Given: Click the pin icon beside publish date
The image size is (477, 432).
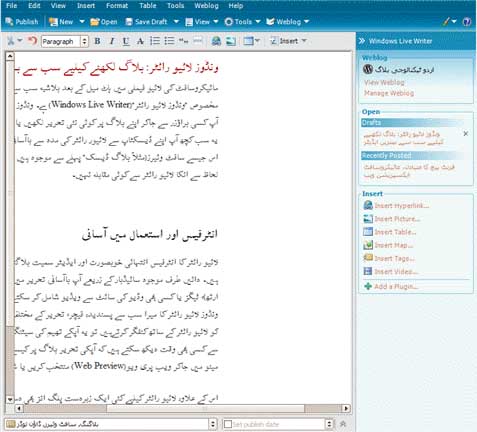Looking at the screenshot, I should pyautogui.click(x=343, y=424).
